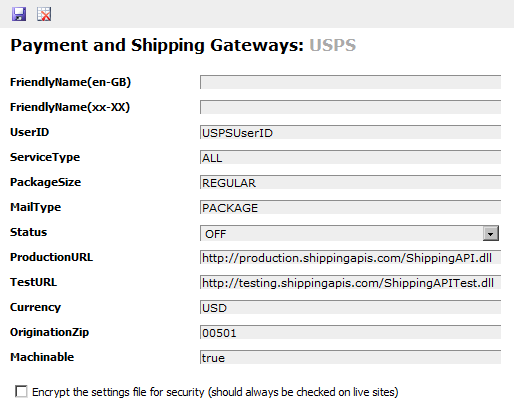Click the gray USPS heading text
This screenshot has width=514, height=411.
pos(333,45)
